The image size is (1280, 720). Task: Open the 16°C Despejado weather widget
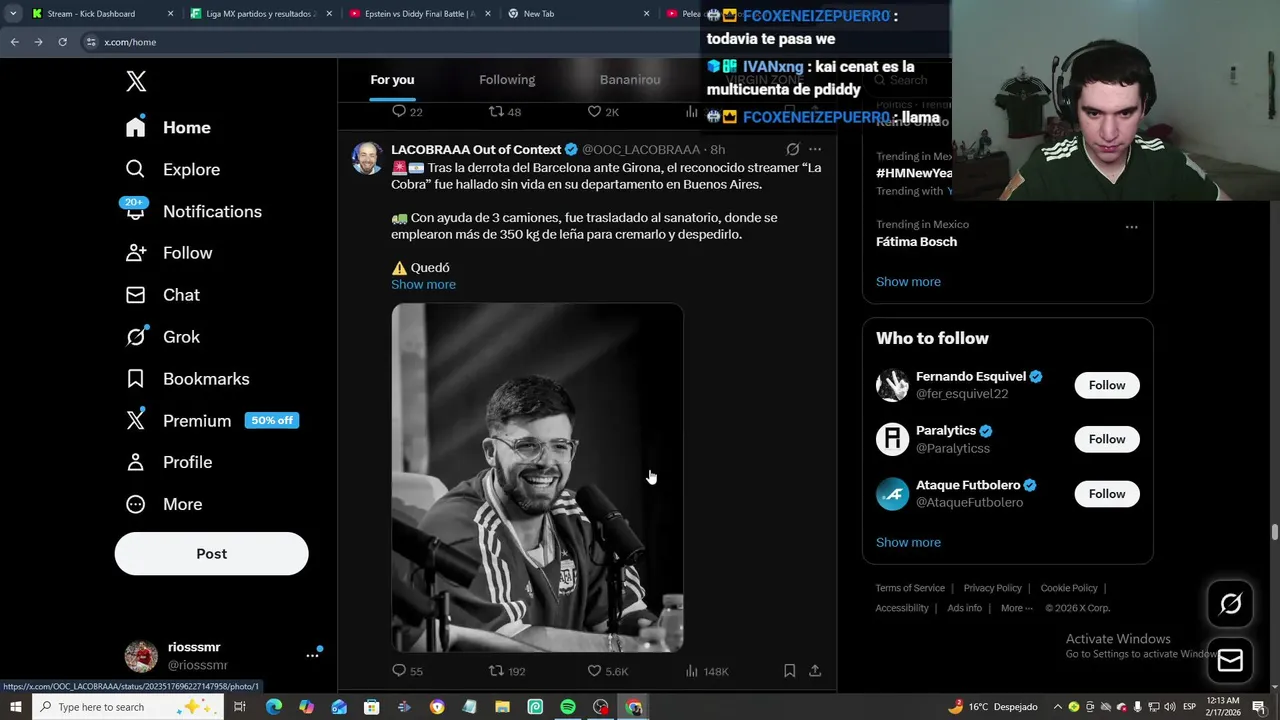coord(992,707)
